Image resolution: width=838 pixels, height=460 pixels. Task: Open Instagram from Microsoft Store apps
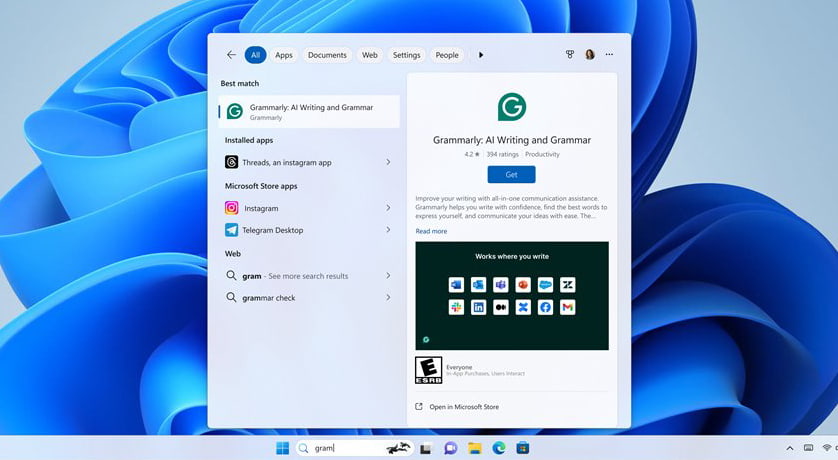[309, 208]
